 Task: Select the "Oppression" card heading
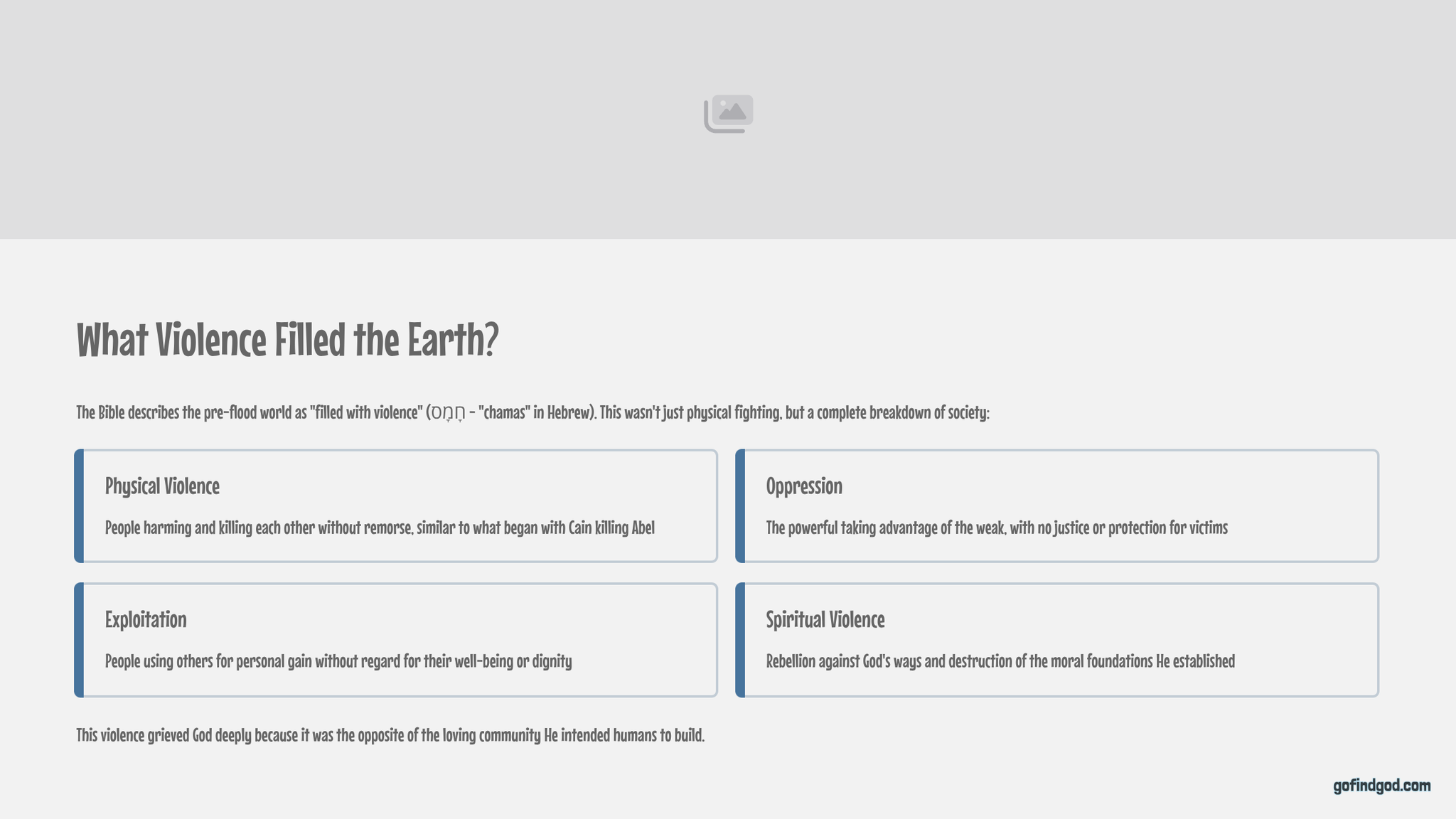803,486
